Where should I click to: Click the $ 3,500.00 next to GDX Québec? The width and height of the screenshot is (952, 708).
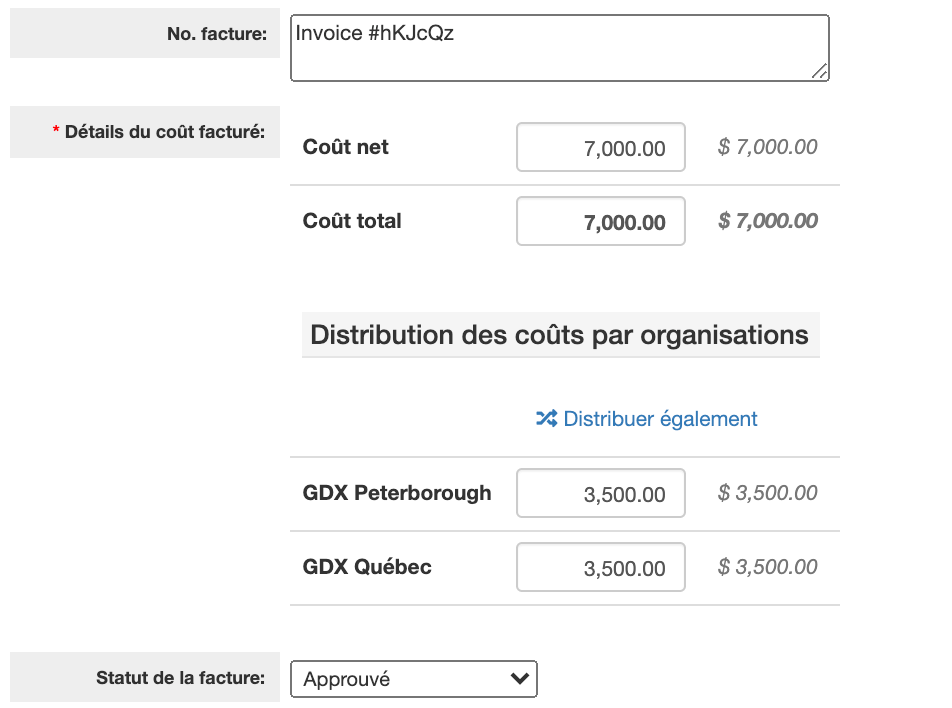768,566
